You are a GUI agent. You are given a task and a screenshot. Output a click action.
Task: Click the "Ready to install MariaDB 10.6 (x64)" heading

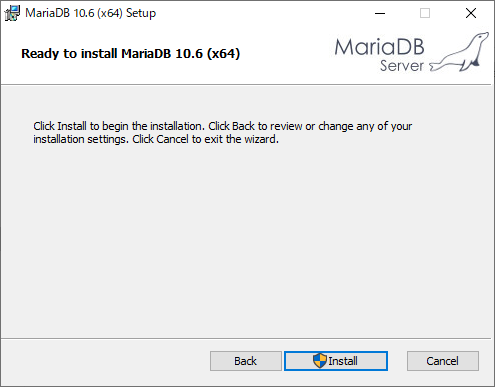[x=131, y=53]
